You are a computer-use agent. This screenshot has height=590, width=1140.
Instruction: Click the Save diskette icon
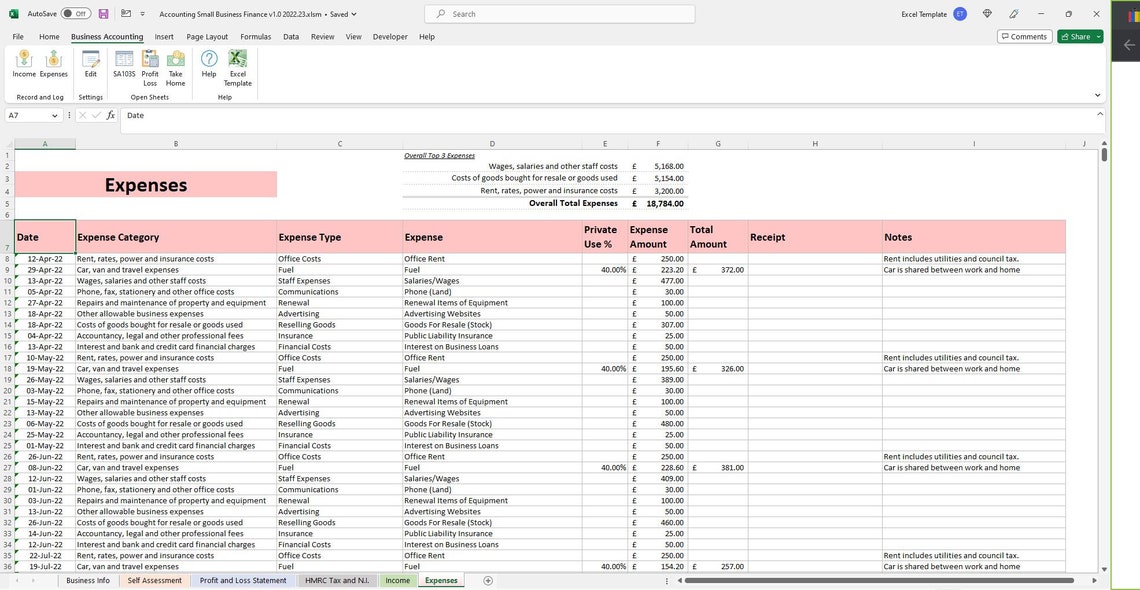(103, 13)
